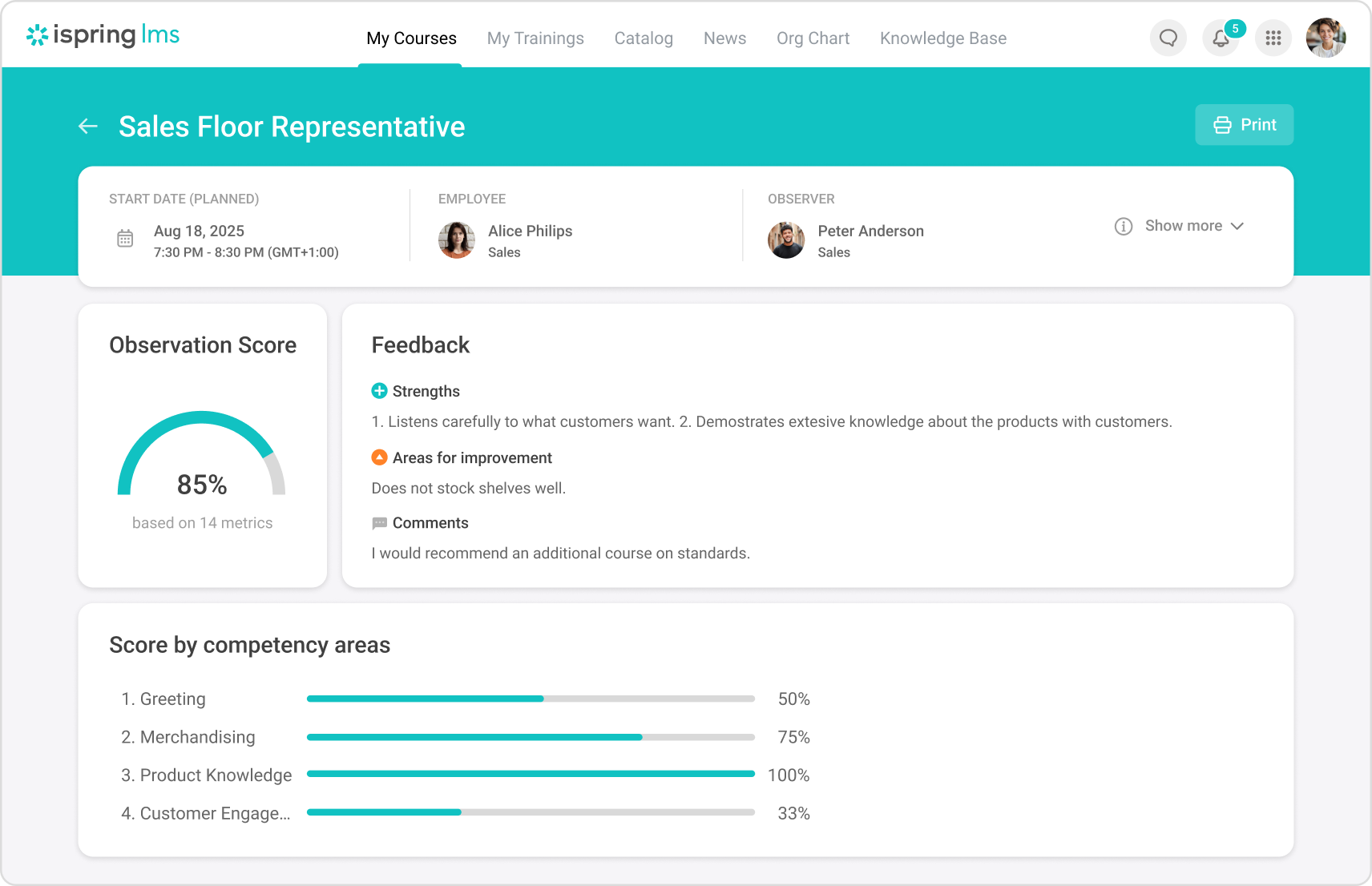Go back with the left arrow
Image resolution: width=1372 pixels, height=886 pixels.
point(88,127)
